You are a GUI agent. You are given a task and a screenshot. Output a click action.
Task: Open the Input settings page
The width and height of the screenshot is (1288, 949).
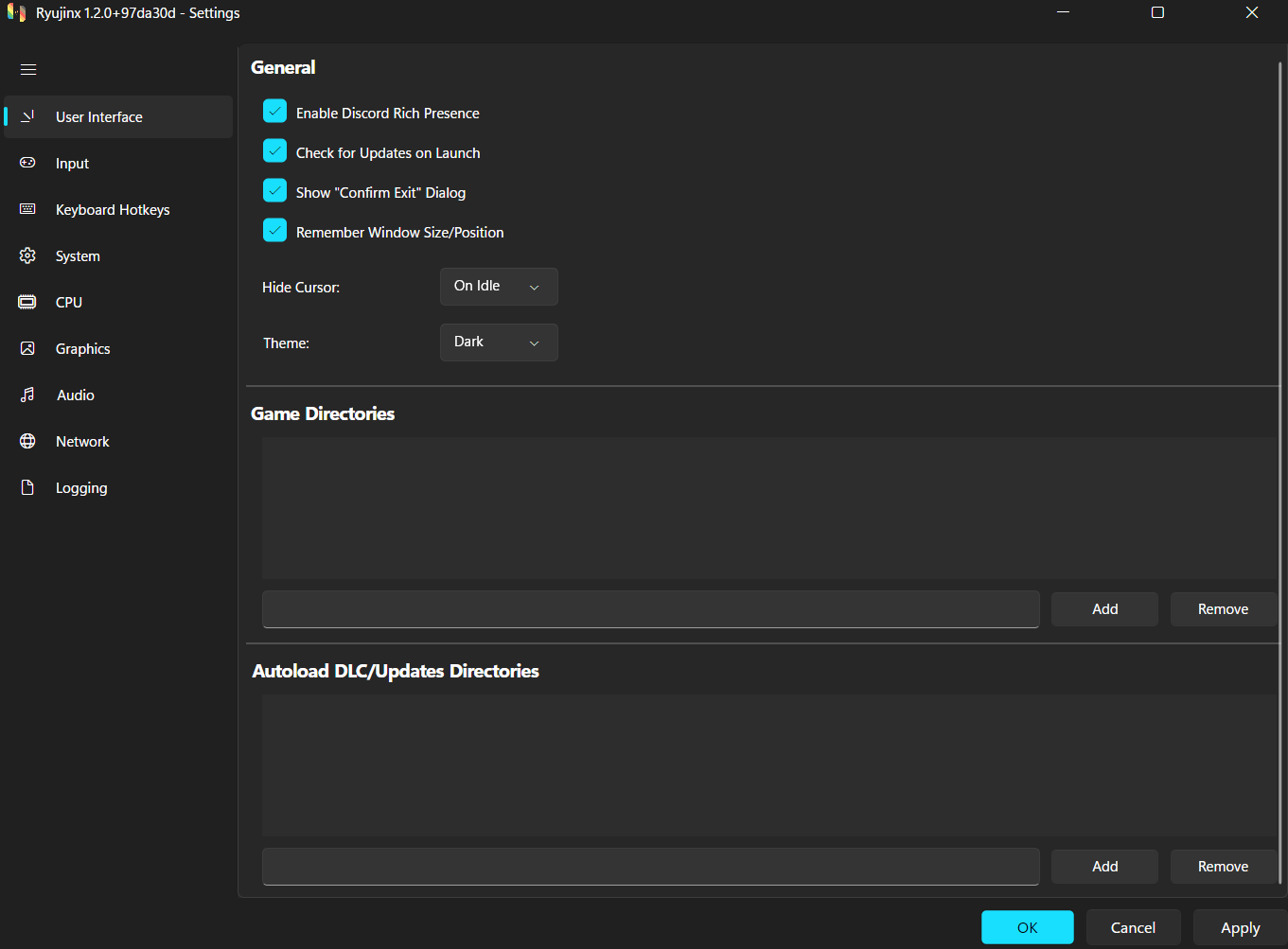click(118, 163)
